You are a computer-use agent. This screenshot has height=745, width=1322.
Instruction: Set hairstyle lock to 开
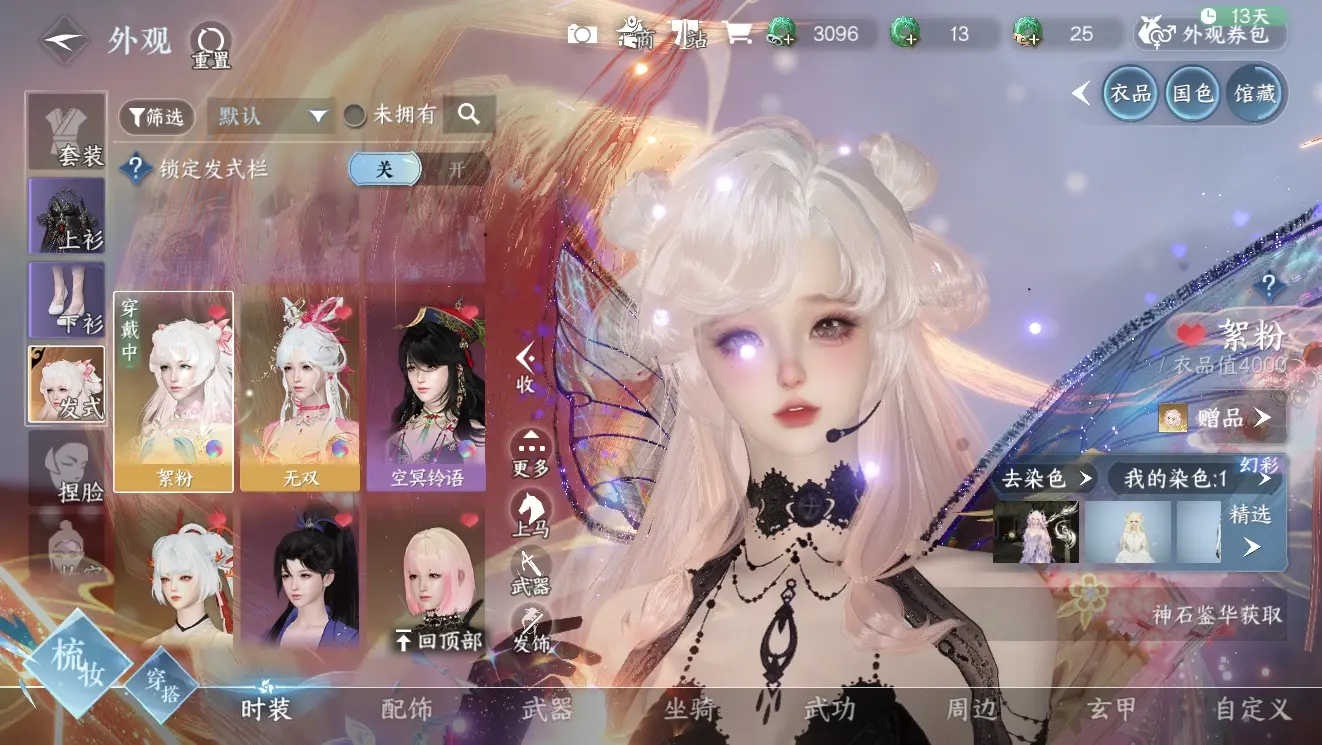point(456,169)
